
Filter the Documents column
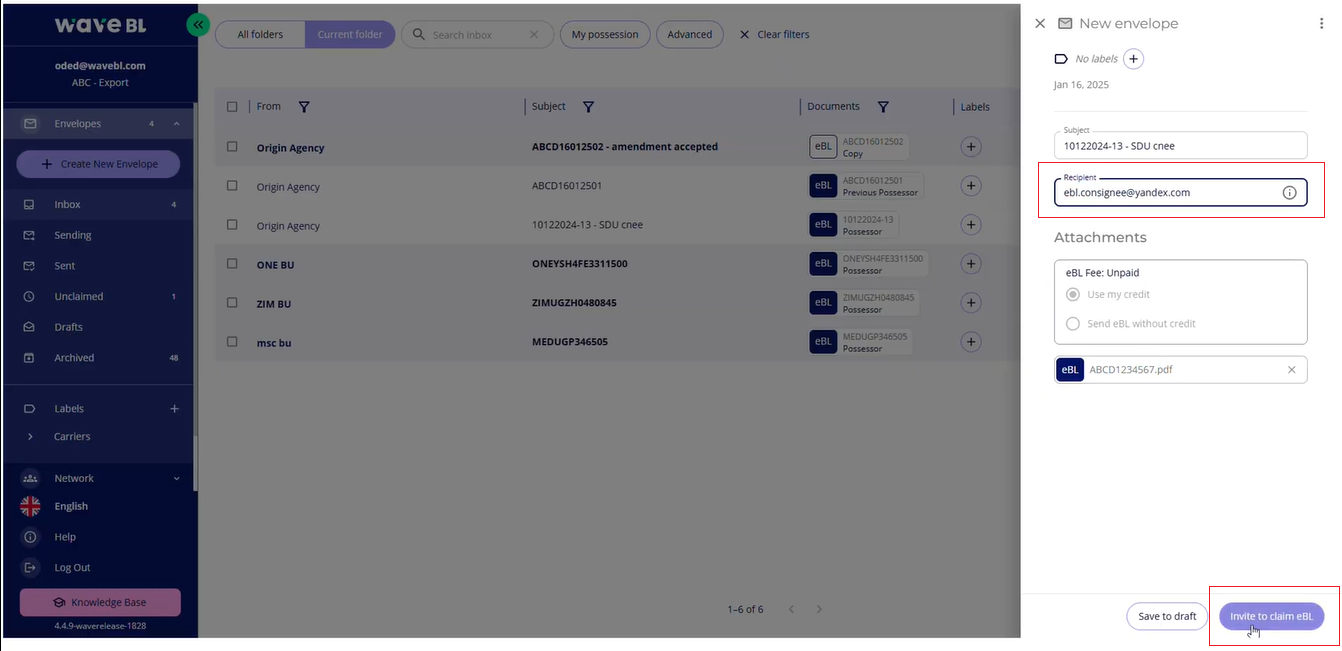click(x=883, y=107)
